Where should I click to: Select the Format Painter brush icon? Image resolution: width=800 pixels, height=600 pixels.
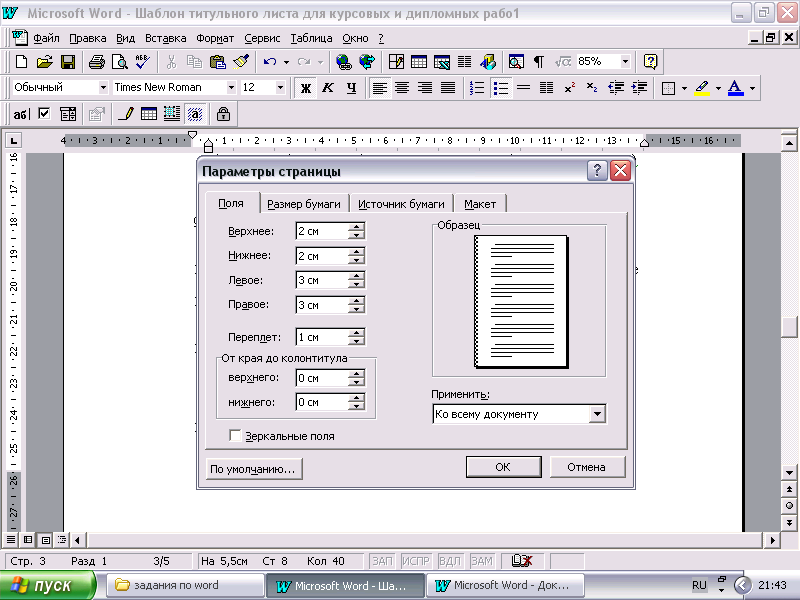(x=241, y=62)
